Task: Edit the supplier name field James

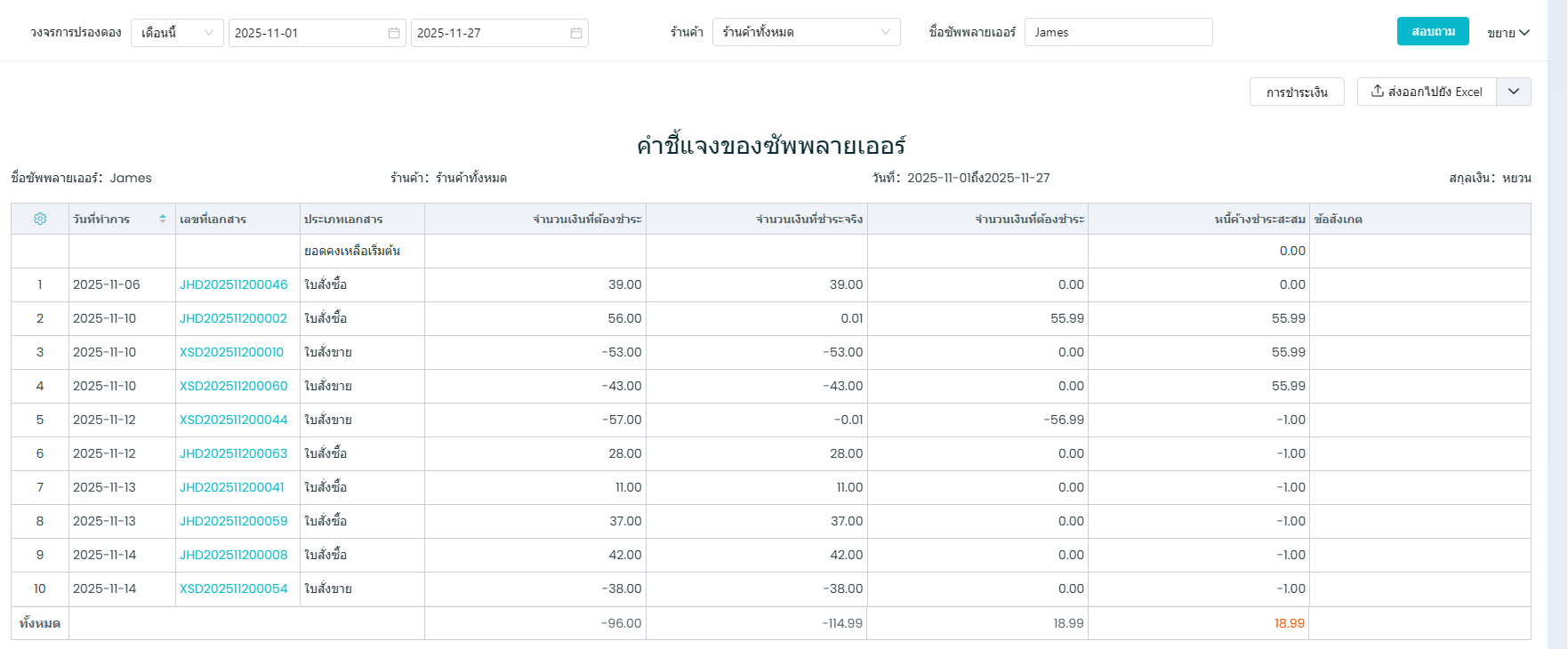Action: point(1118,33)
